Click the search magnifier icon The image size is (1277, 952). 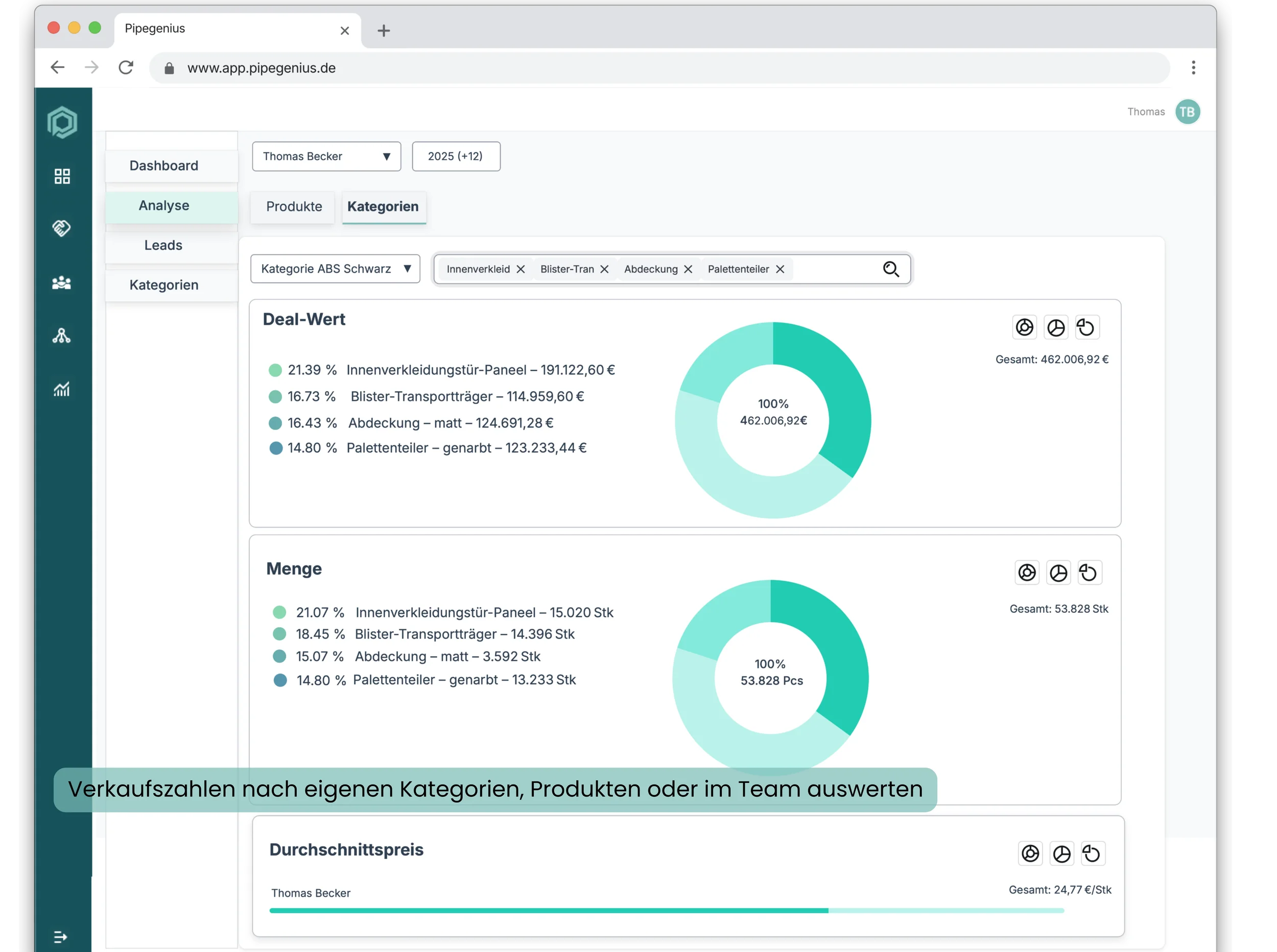(x=891, y=269)
